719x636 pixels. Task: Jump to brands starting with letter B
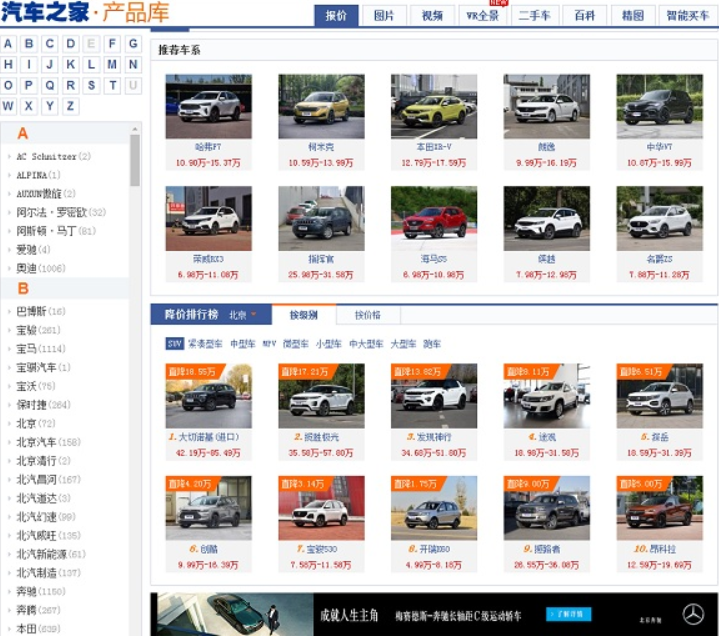tap(29, 44)
